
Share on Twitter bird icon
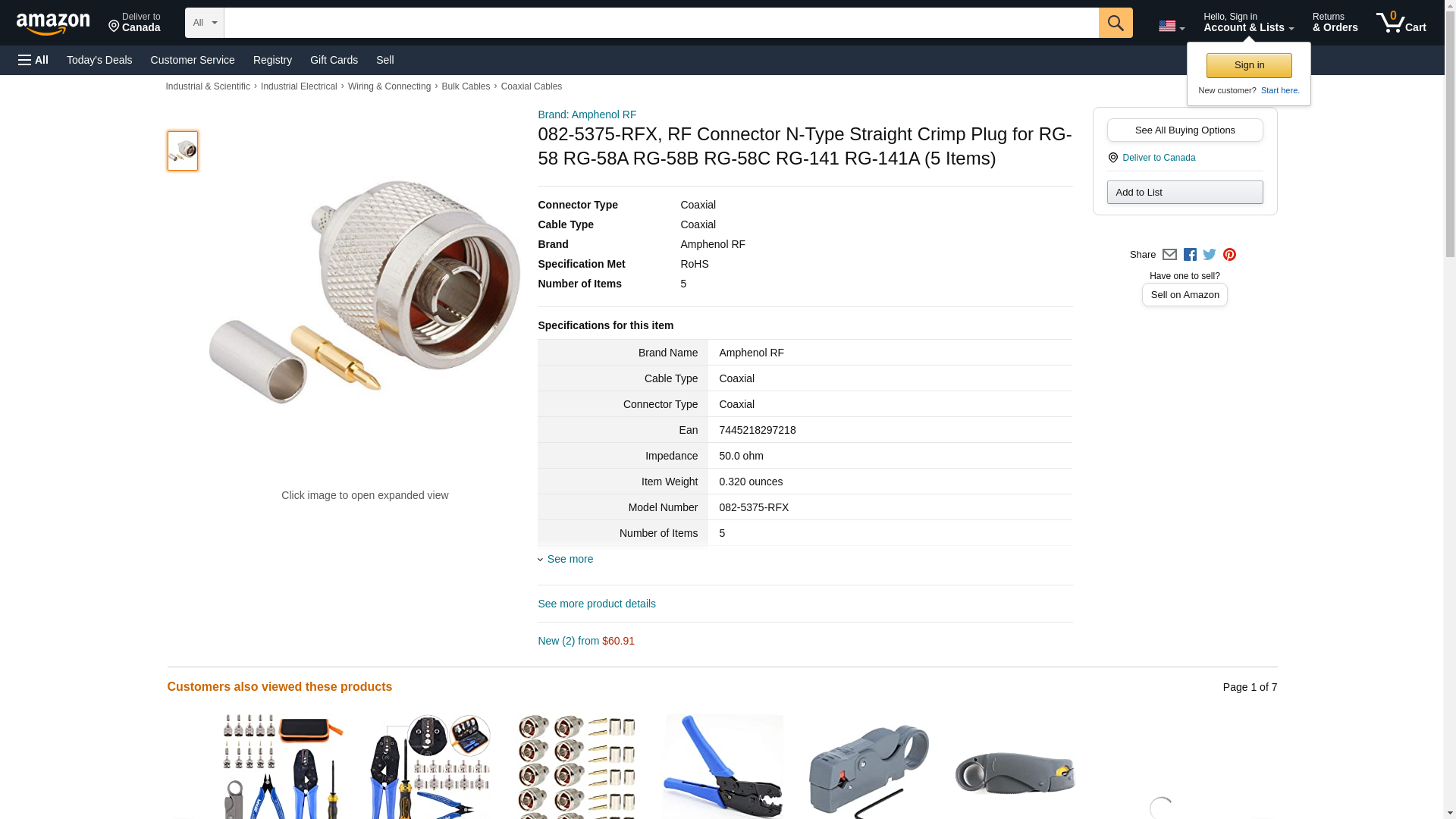coord(1210,255)
